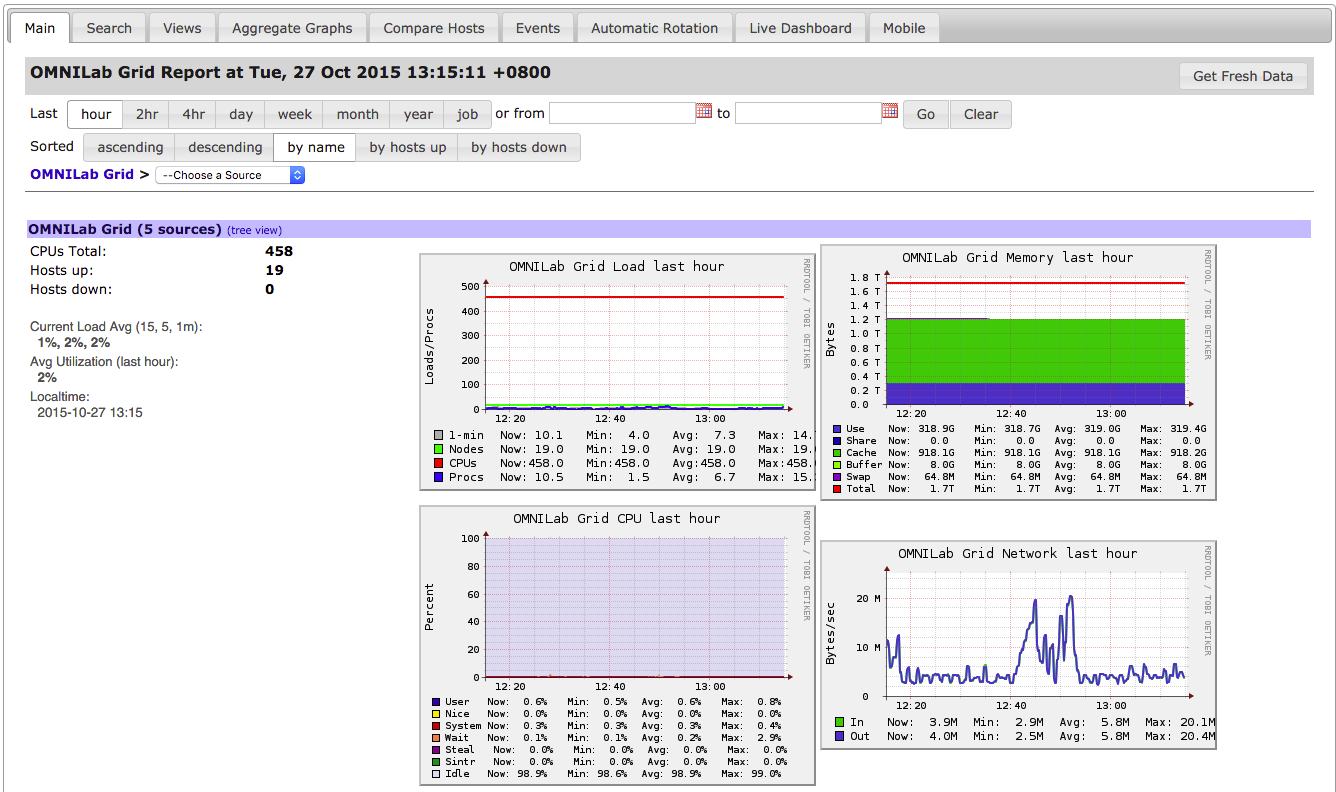Open the OMNILab Grid Load graph

[617, 372]
